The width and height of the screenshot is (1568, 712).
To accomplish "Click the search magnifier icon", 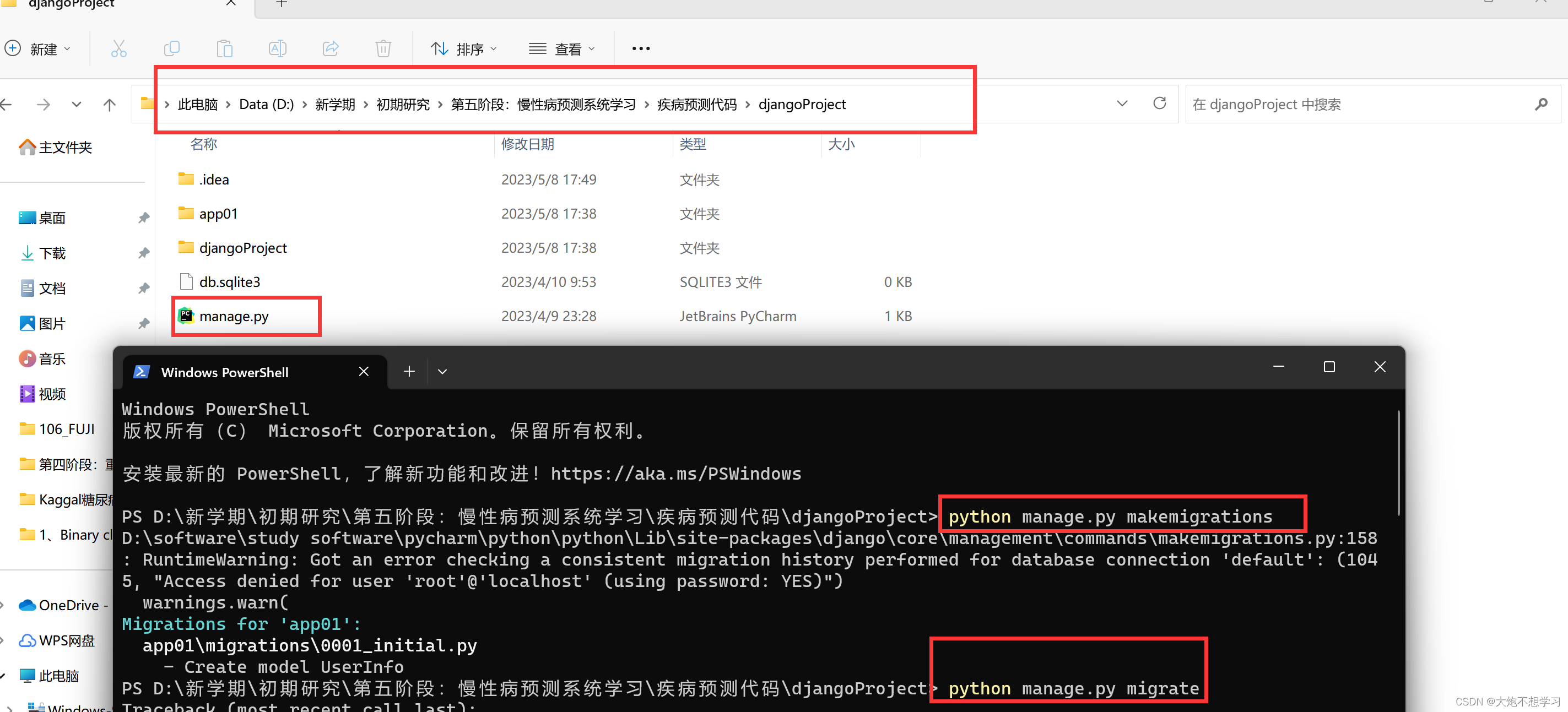I will (1540, 104).
